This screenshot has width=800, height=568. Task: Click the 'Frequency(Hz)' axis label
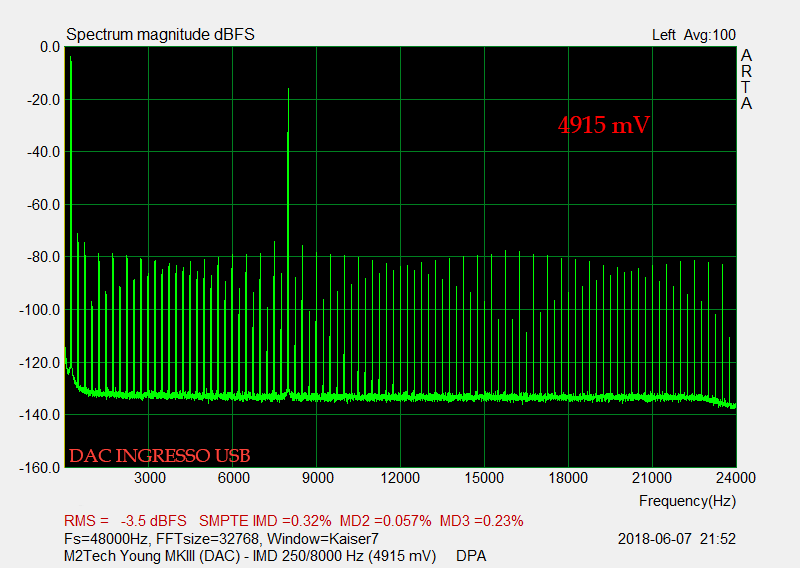pyautogui.click(x=687, y=501)
